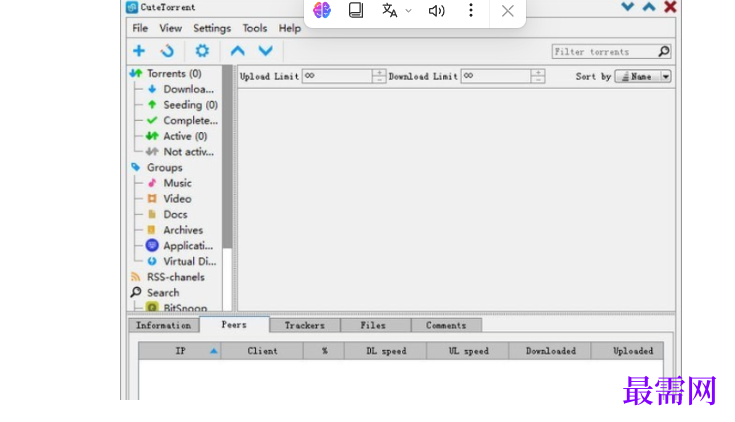The image size is (735, 422).
Task: Select Torrents (0) in the sidebar tree
Action: 174,74
